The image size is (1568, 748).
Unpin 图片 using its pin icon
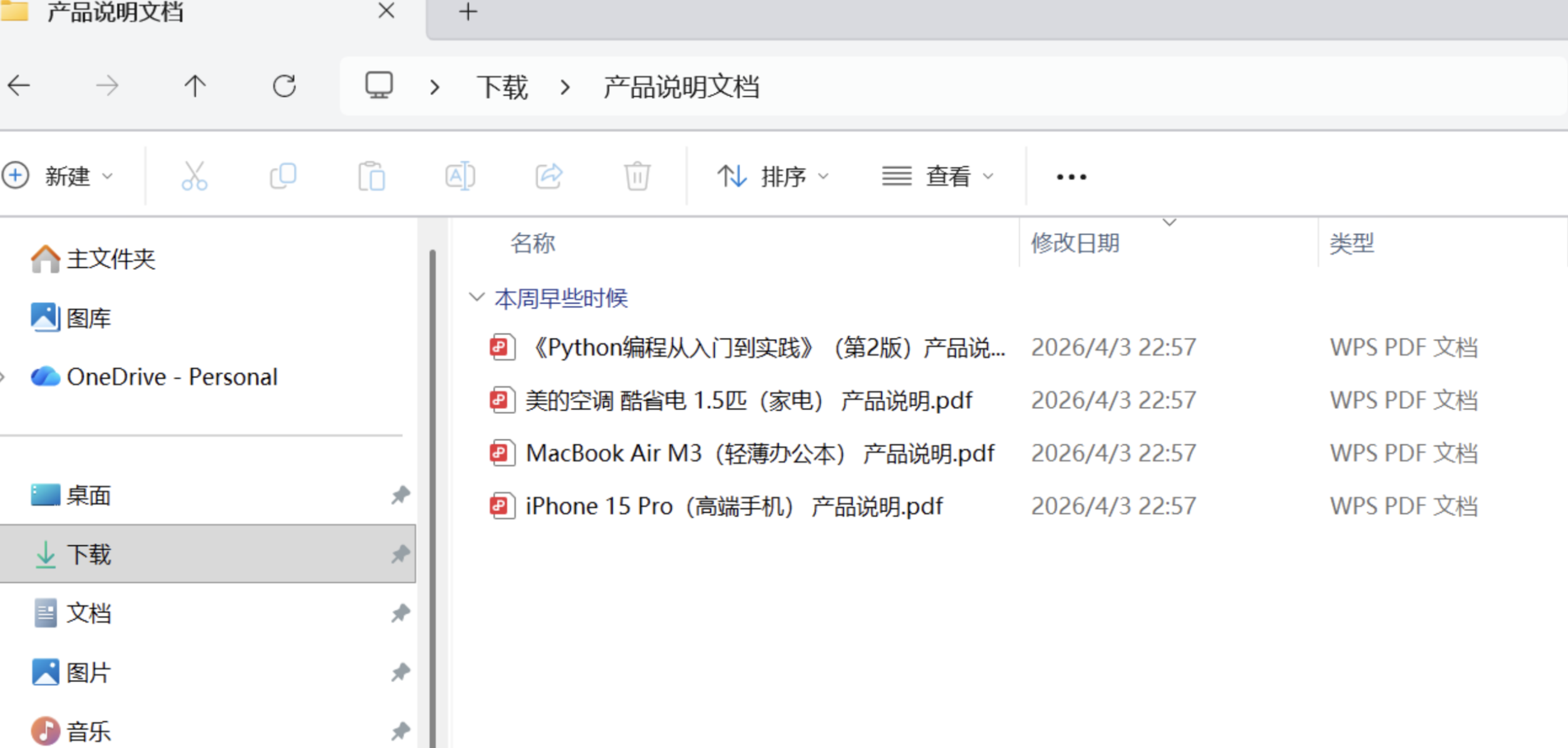point(401,672)
